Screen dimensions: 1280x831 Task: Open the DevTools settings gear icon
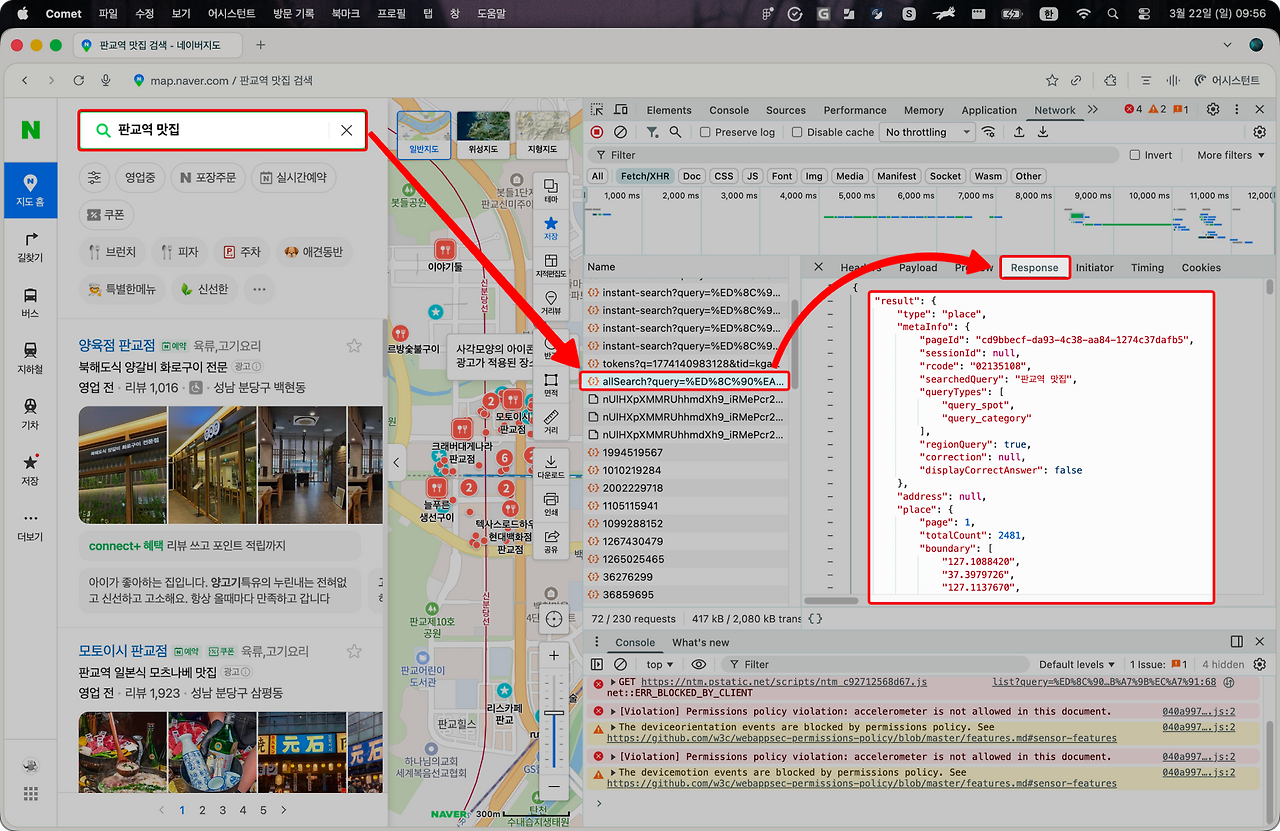pos(1213,110)
